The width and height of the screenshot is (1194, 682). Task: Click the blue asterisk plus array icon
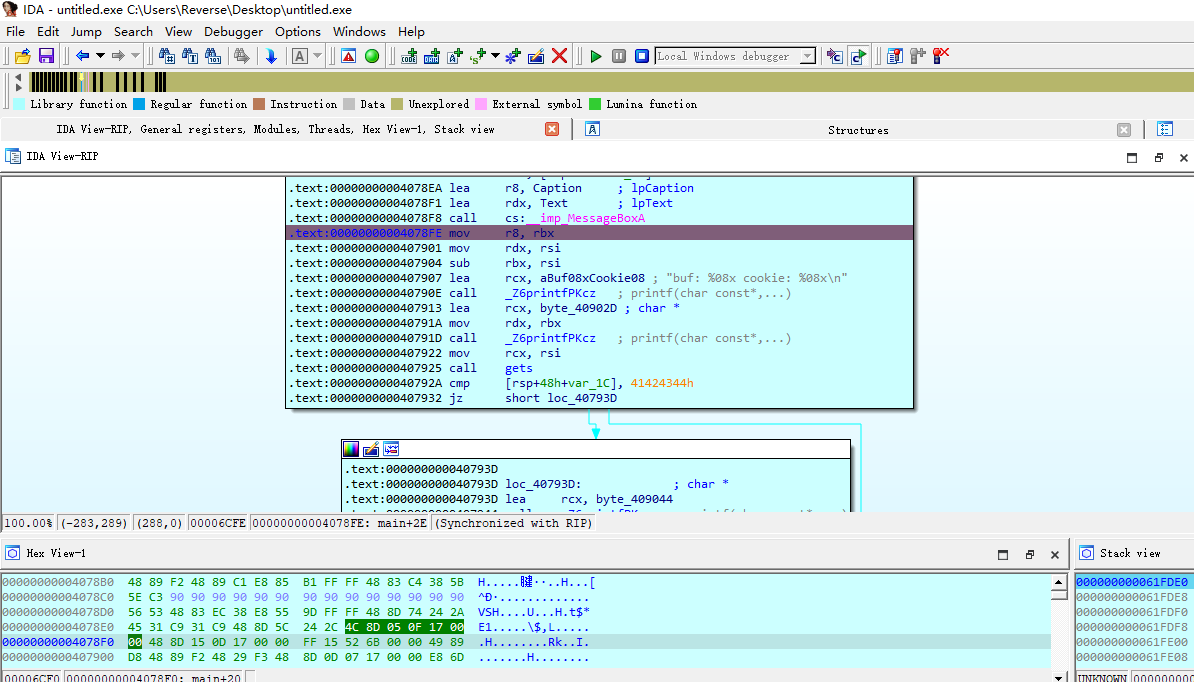[x=512, y=56]
